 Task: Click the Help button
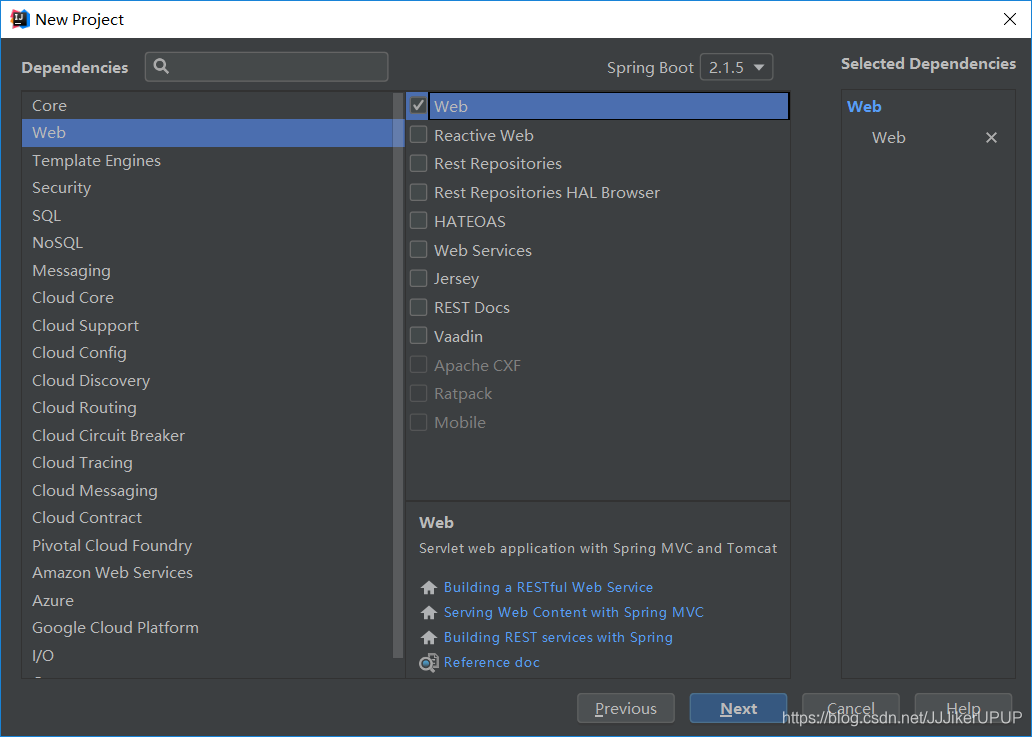[x=963, y=708]
